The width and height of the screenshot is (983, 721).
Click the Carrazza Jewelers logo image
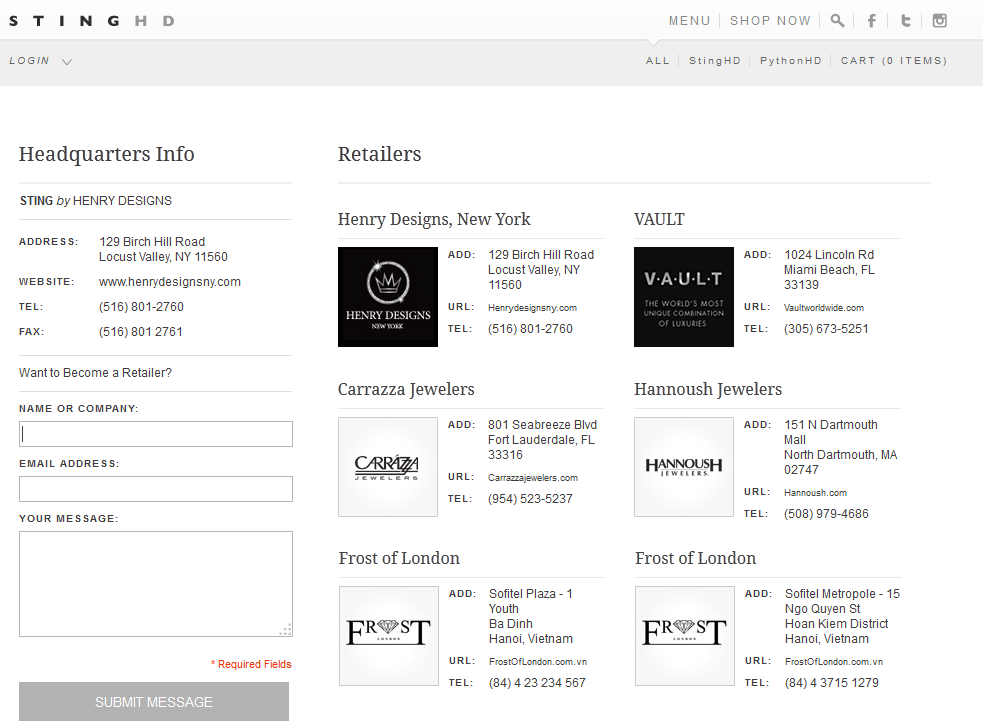(x=388, y=467)
